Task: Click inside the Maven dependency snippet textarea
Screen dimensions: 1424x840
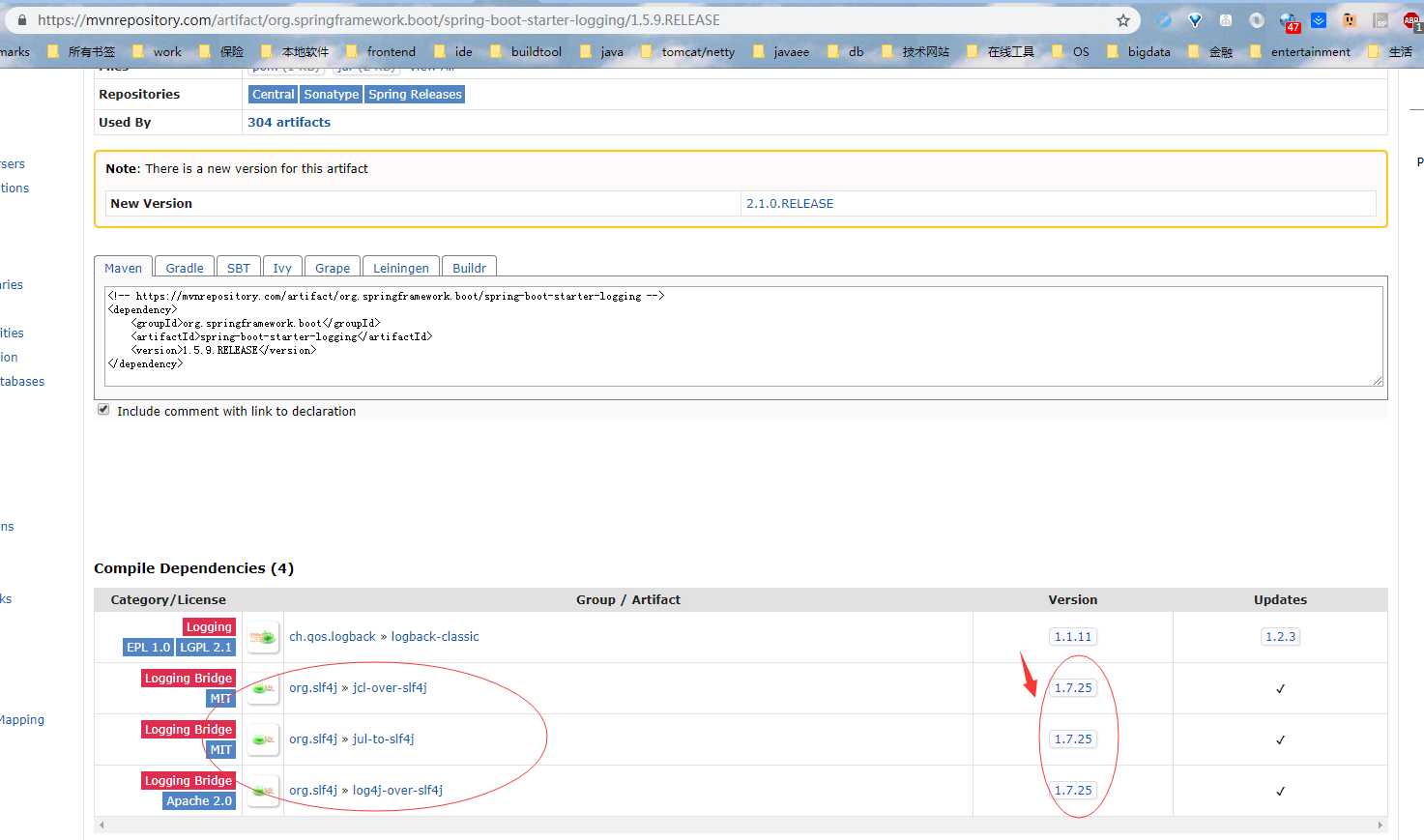Action: tap(743, 336)
